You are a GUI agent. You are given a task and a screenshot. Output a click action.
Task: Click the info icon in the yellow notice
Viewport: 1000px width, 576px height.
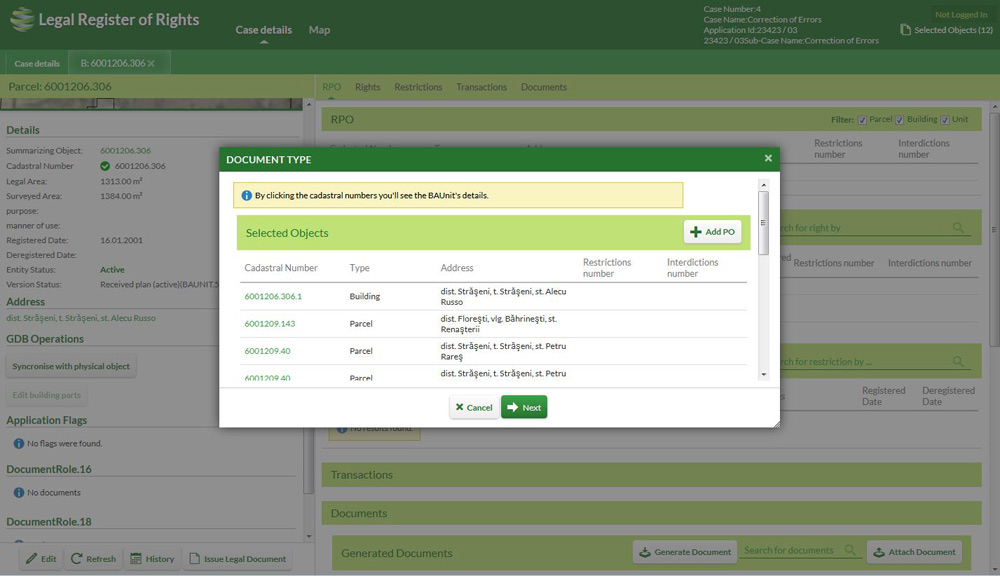tap(247, 195)
